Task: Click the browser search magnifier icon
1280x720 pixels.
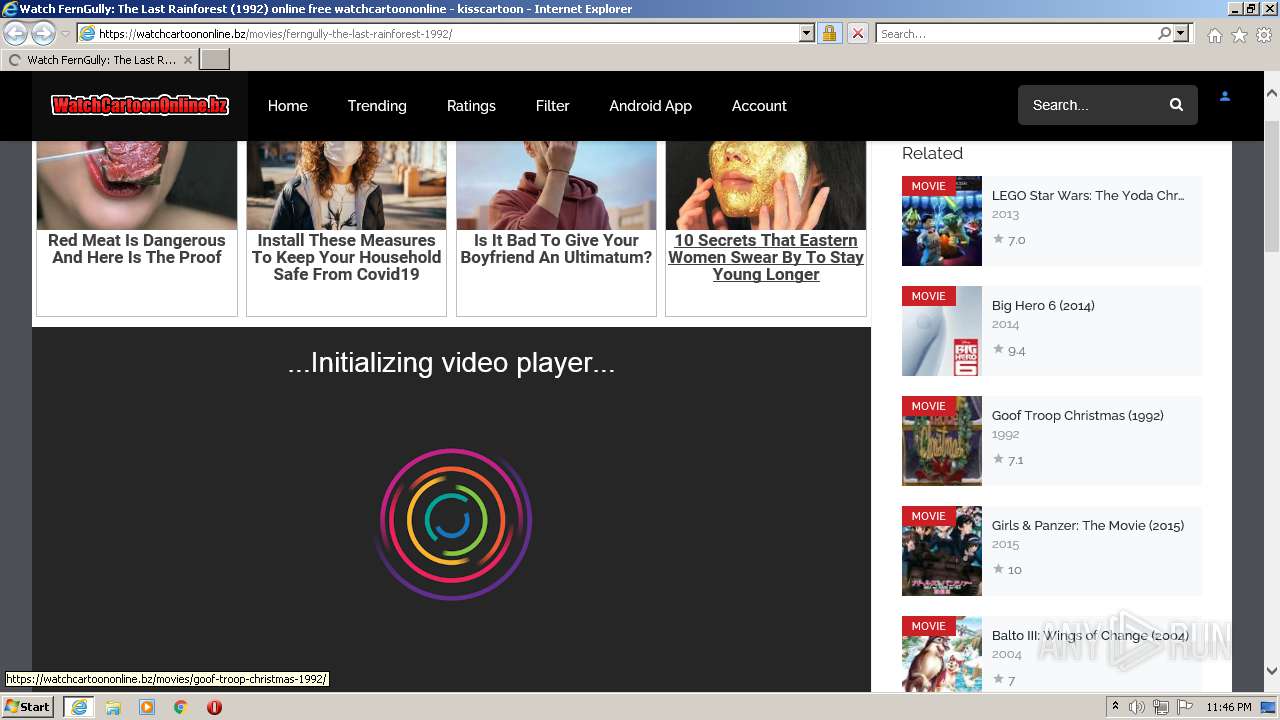Action: click(1164, 33)
